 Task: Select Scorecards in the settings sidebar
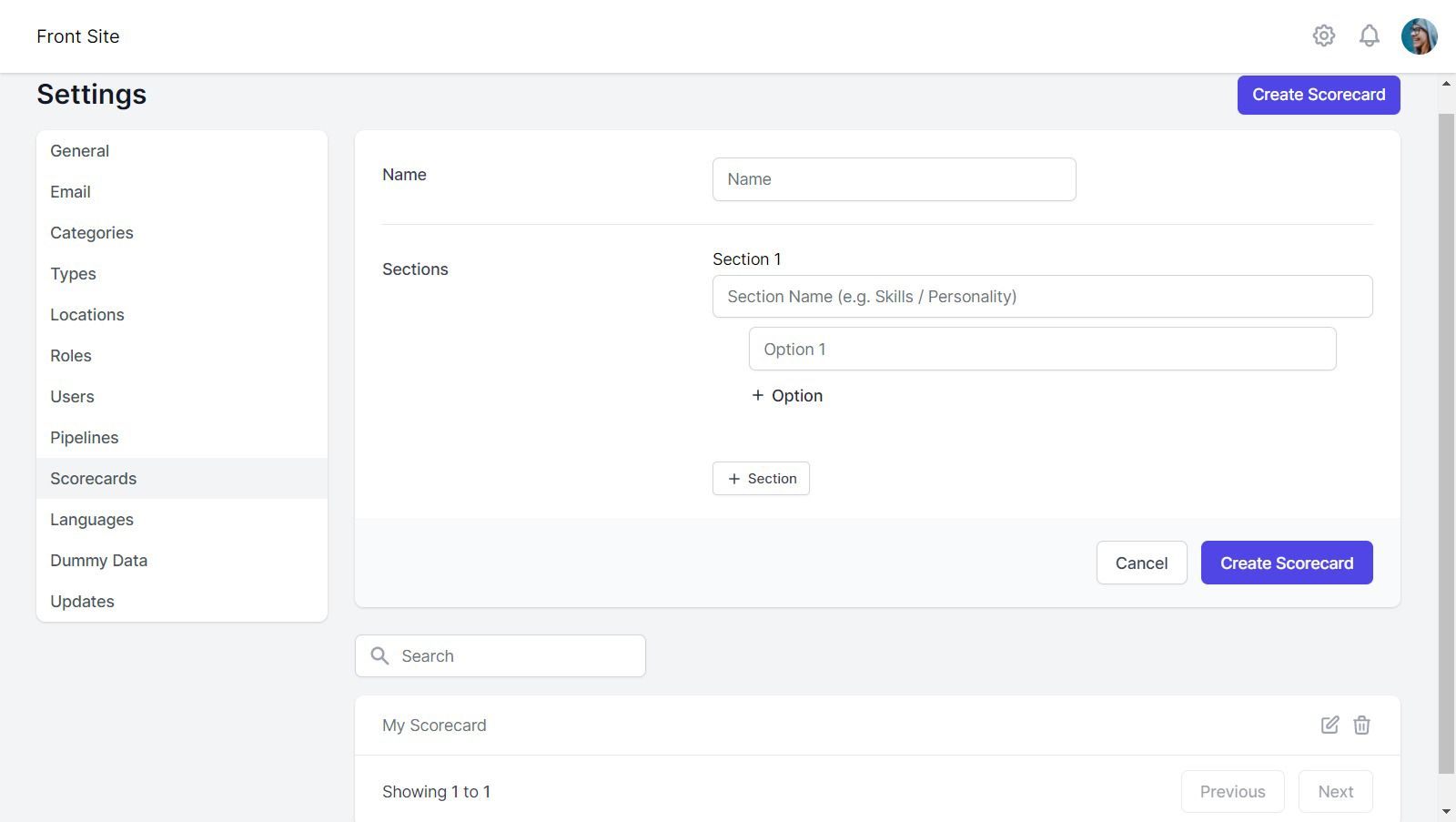click(x=93, y=478)
